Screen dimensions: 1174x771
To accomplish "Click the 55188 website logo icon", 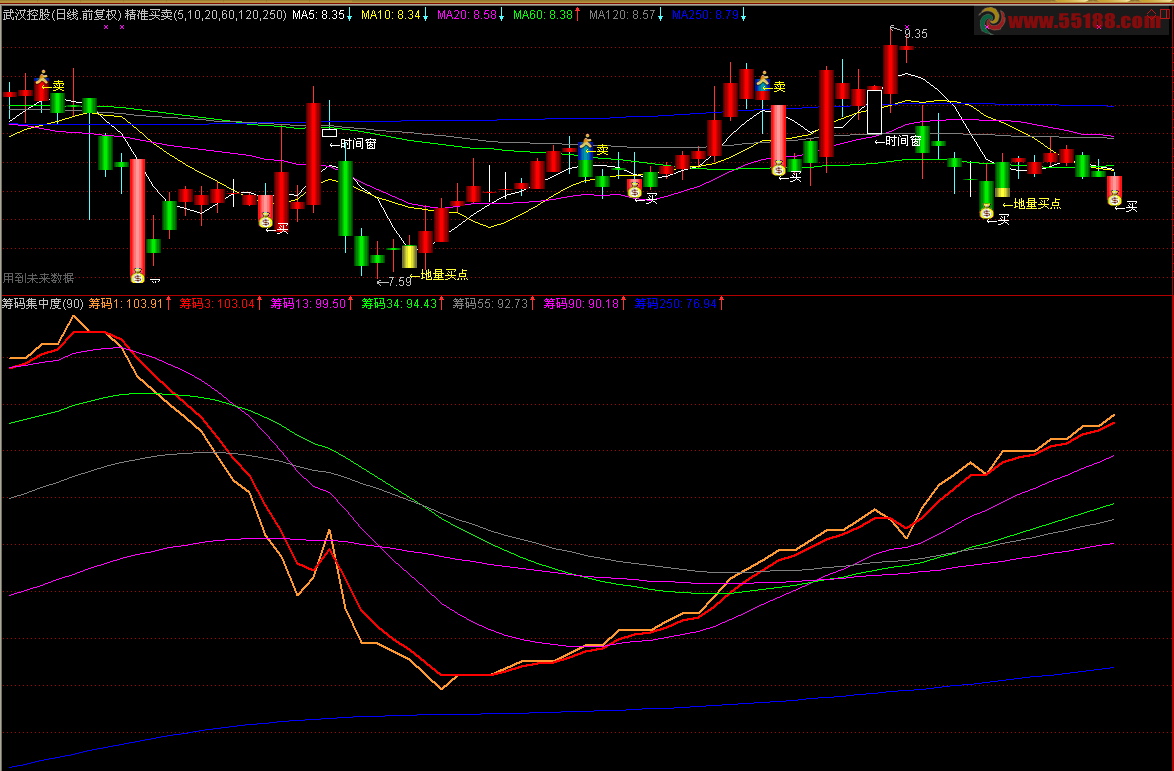I will pyautogui.click(x=991, y=20).
